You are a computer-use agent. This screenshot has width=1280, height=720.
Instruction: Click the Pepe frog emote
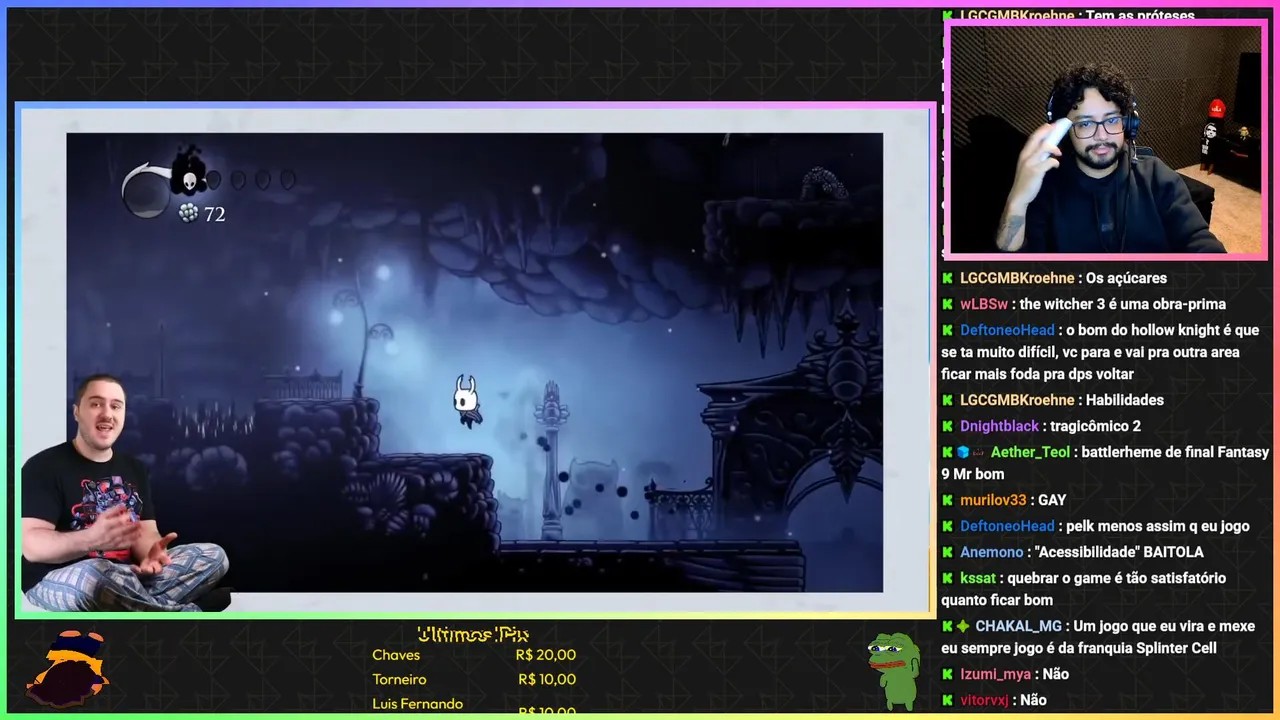pos(893,669)
